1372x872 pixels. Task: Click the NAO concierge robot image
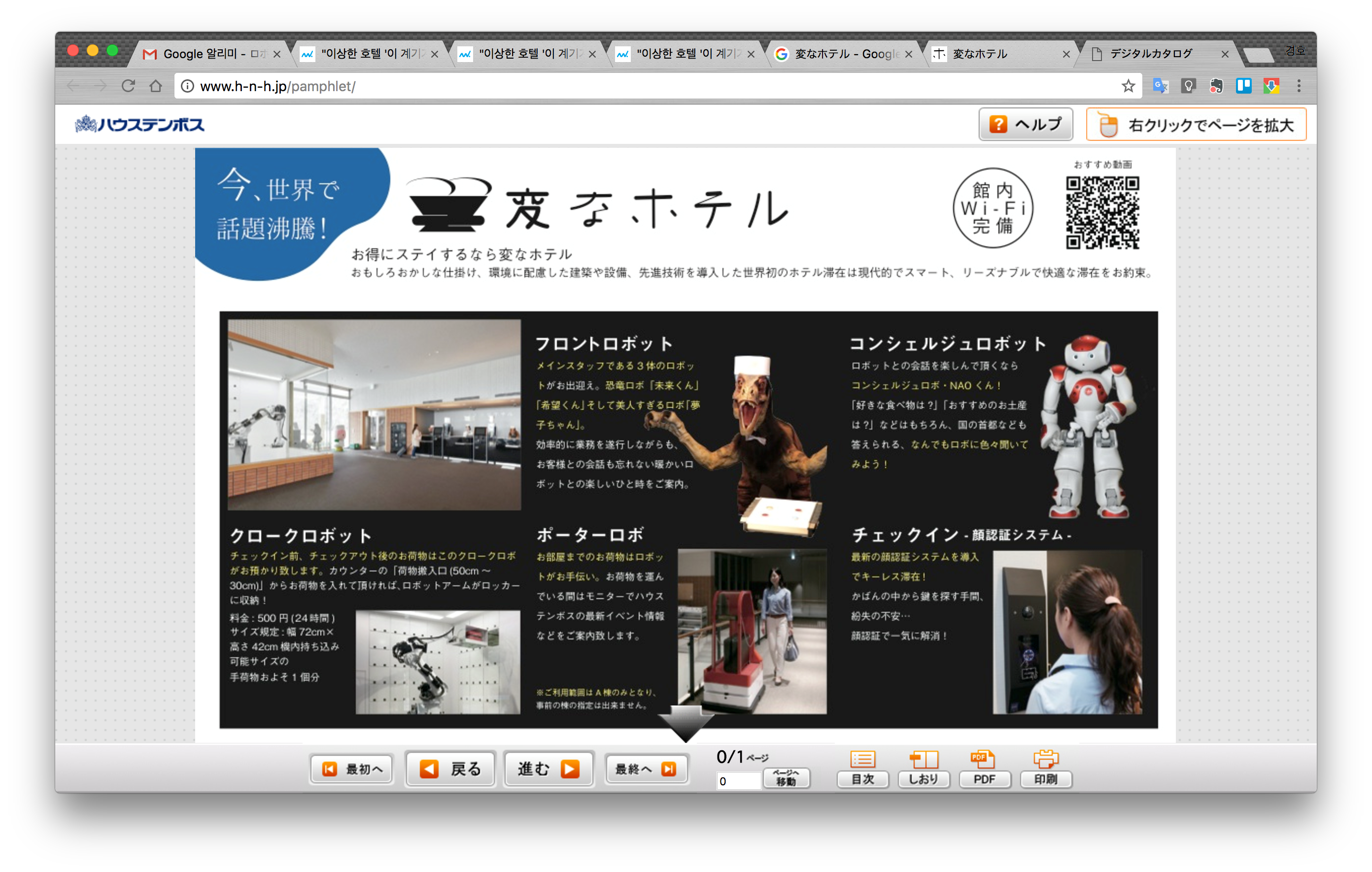click(x=1088, y=427)
